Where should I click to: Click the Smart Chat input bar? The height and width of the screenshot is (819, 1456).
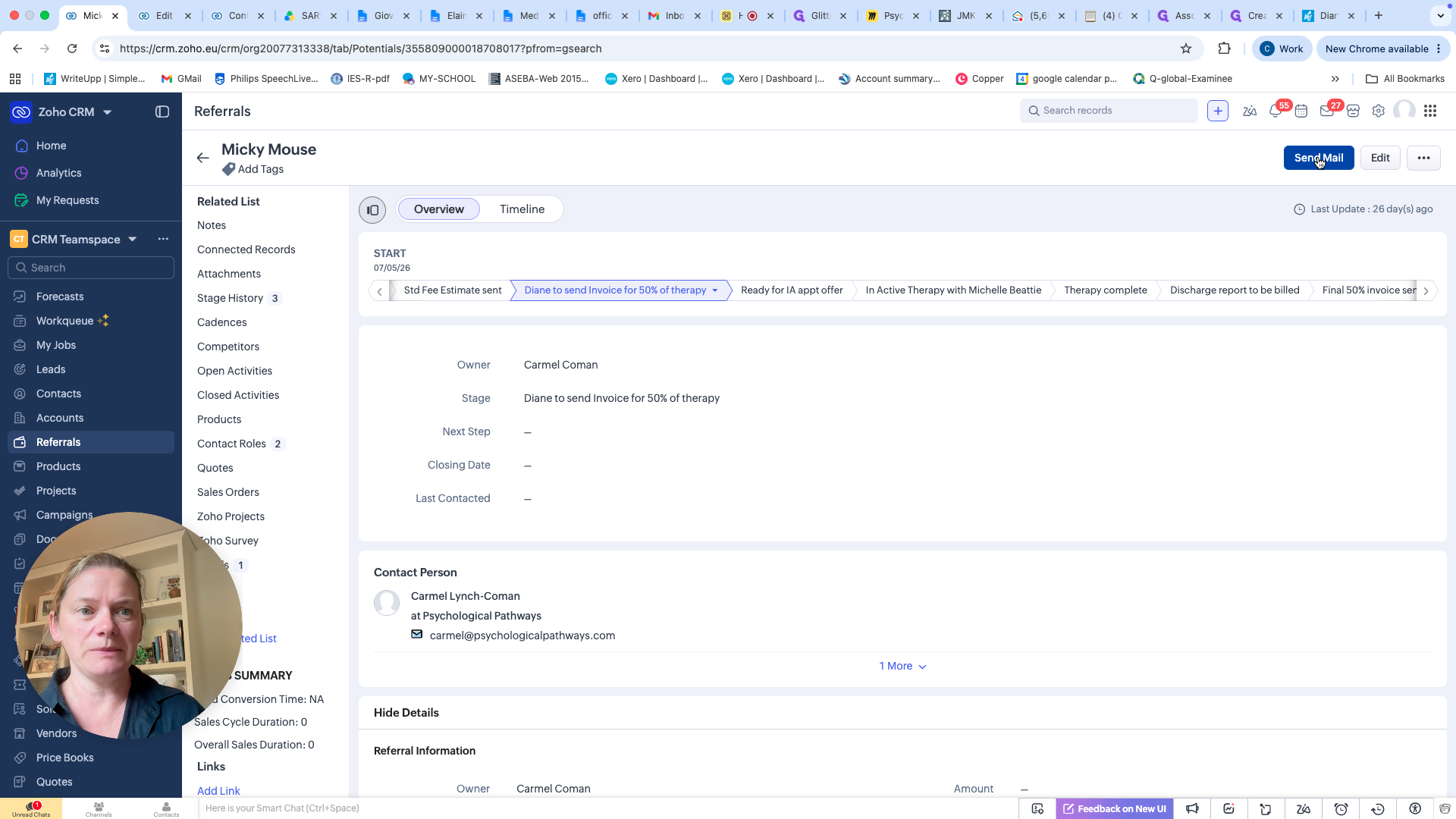pyautogui.click(x=607, y=808)
